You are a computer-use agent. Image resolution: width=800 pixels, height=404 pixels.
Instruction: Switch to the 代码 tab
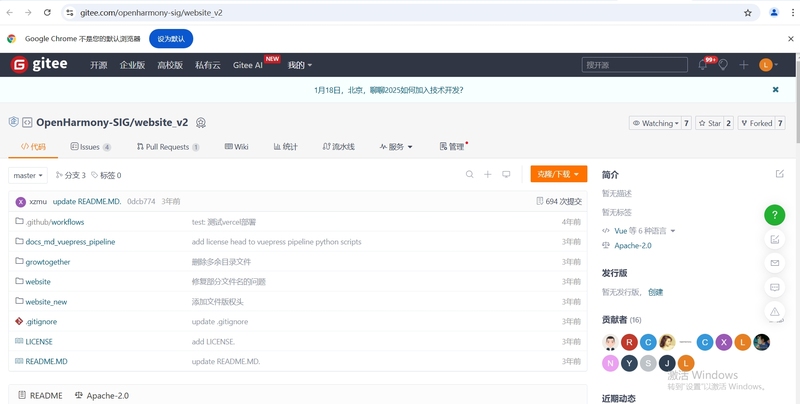(33, 146)
